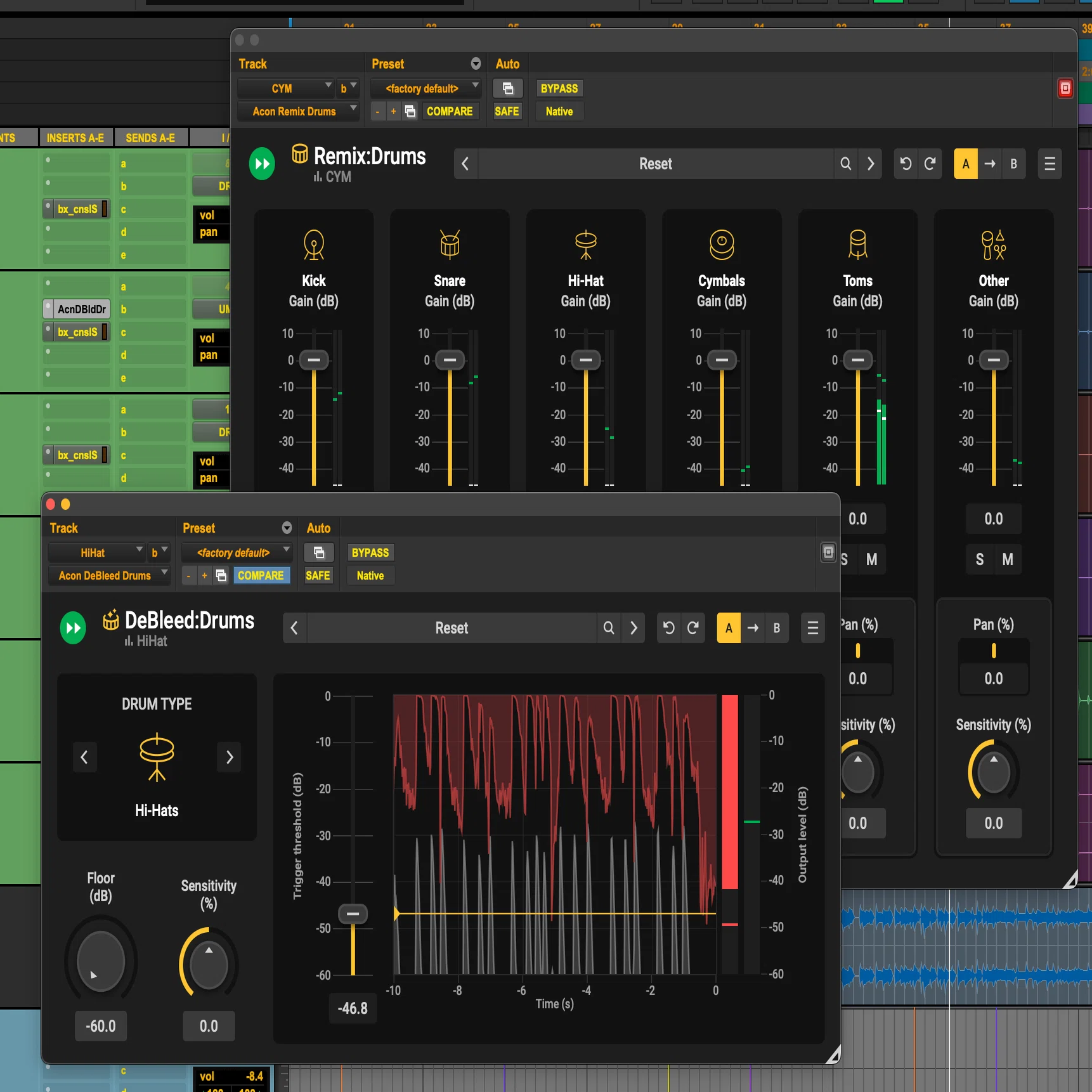Toggle COMPARE in the Acon DeBleed Drums window
This screenshot has height=1092, width=1092.
[x=261, y=575]
